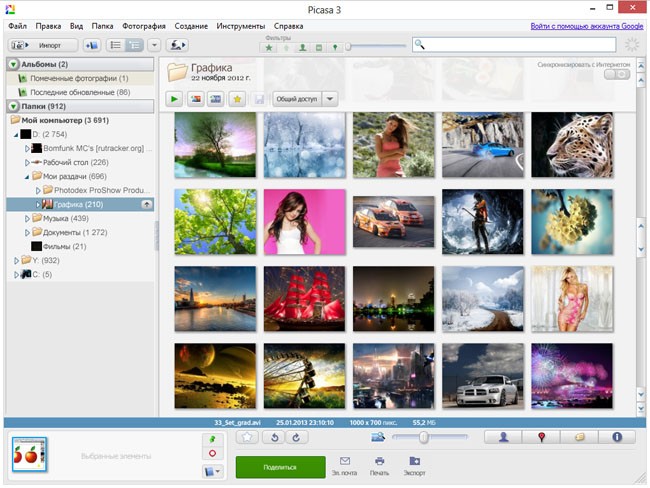The height and width of the screenshot is (488, 650).
Task: Filter photos with geotags
Action: click(335, 48)
